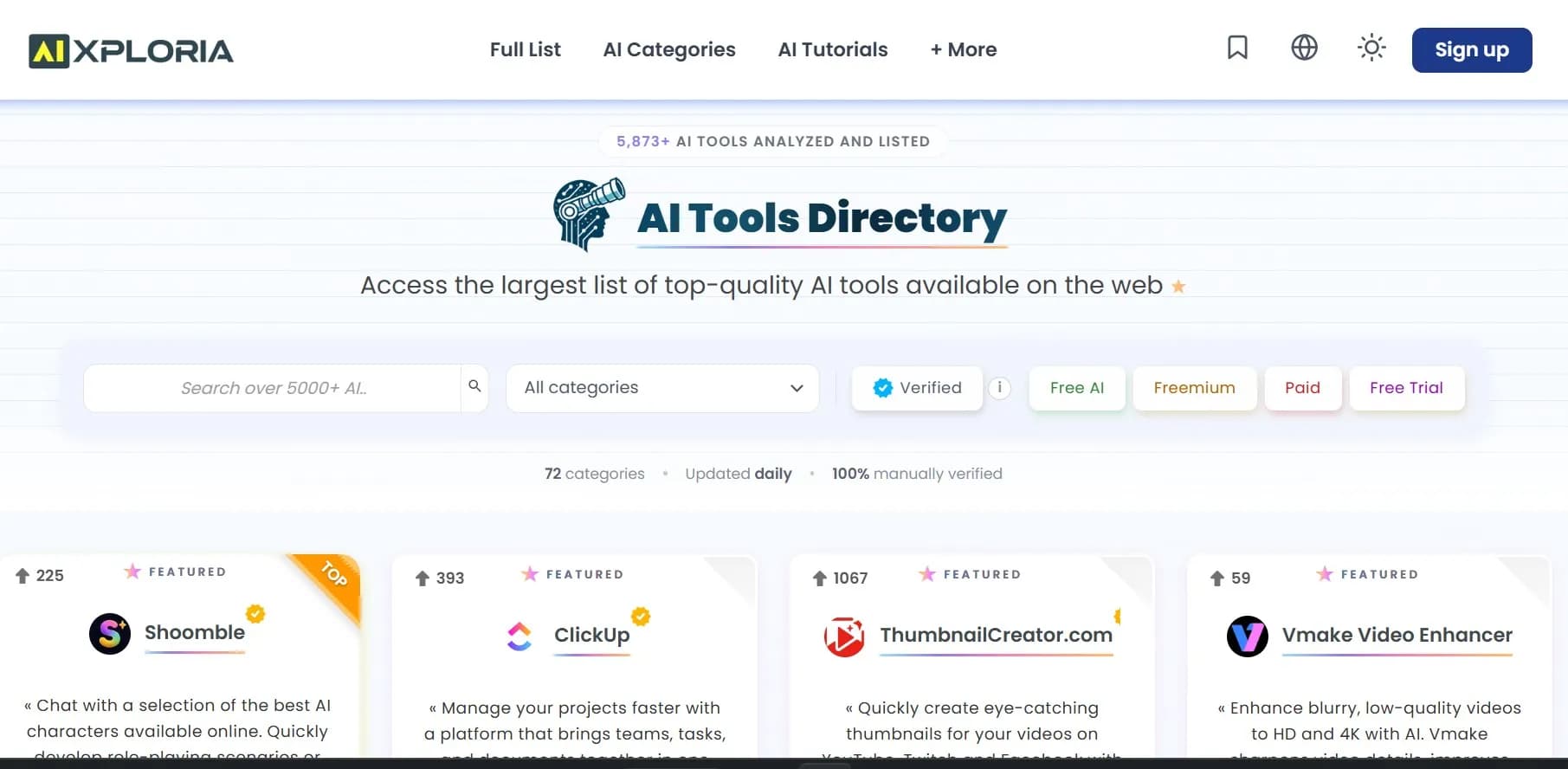Upvote ClickUp using the 393 arrow
1568x769 pixels.
click(x=422, y=578)
